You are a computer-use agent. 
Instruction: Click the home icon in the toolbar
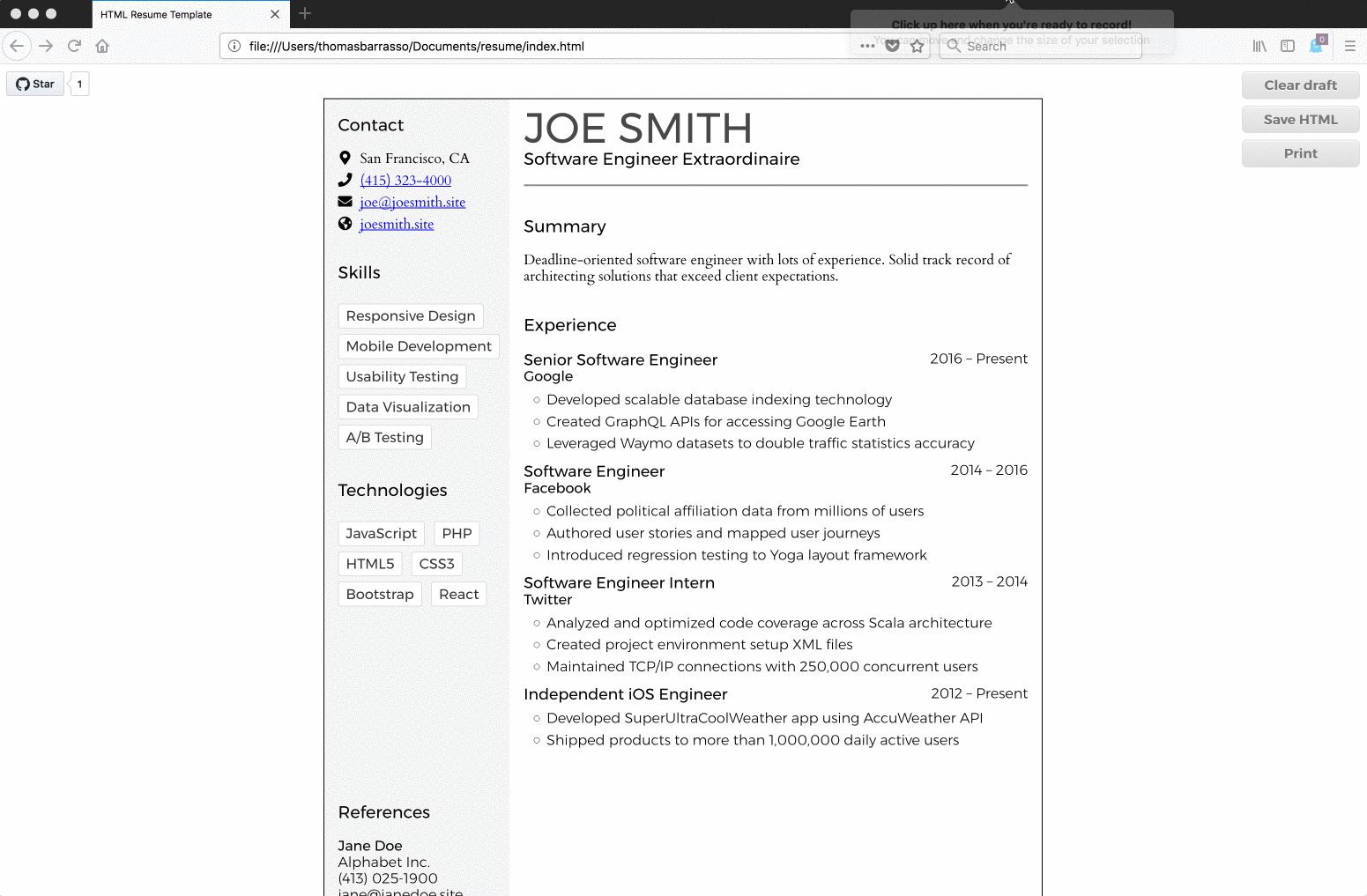point(102,45)
